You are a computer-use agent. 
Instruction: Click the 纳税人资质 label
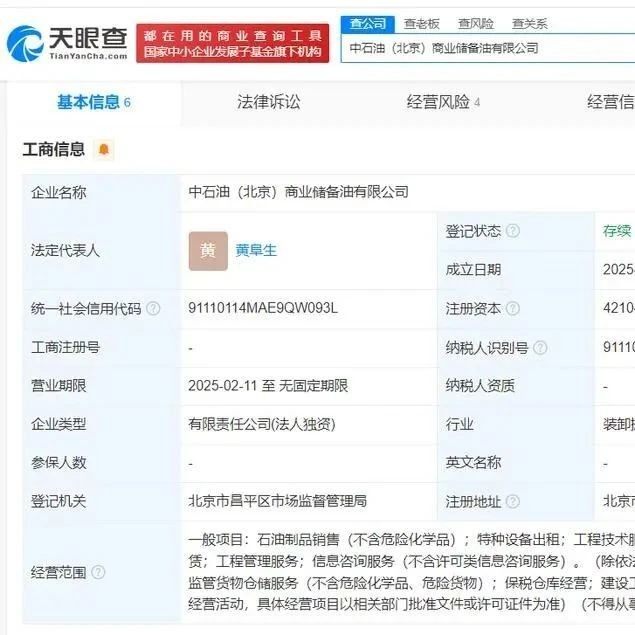point(480,386)
